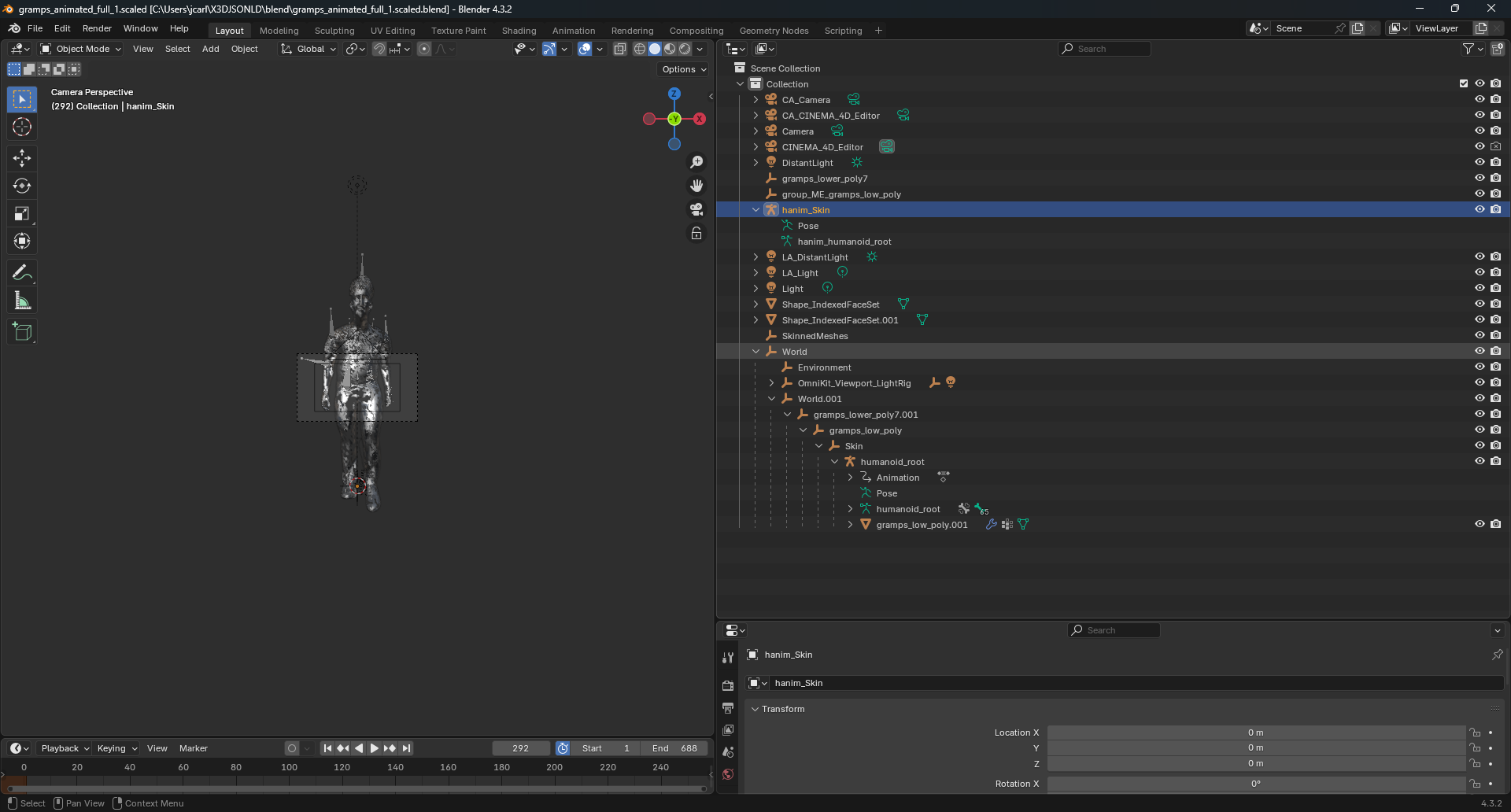Click the viewport zoom magnifier icon

click(x=696, y=162)
